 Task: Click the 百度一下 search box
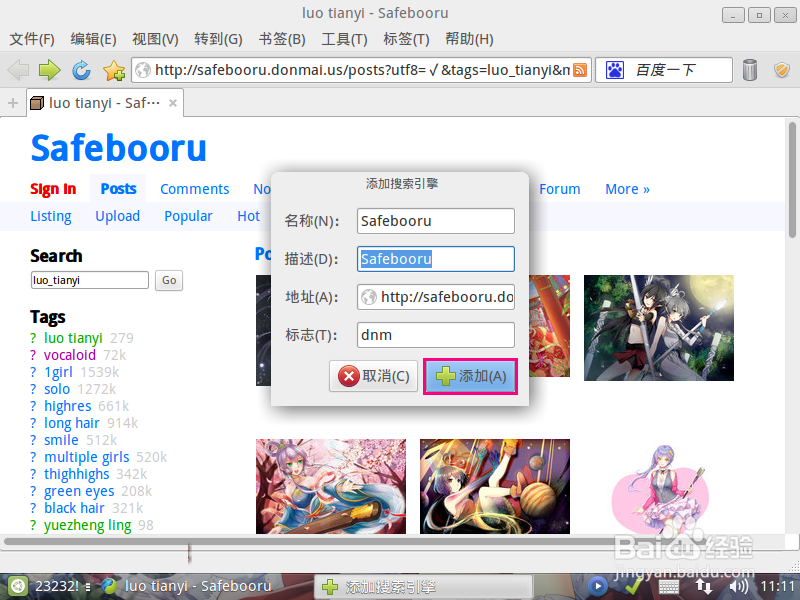664,70
